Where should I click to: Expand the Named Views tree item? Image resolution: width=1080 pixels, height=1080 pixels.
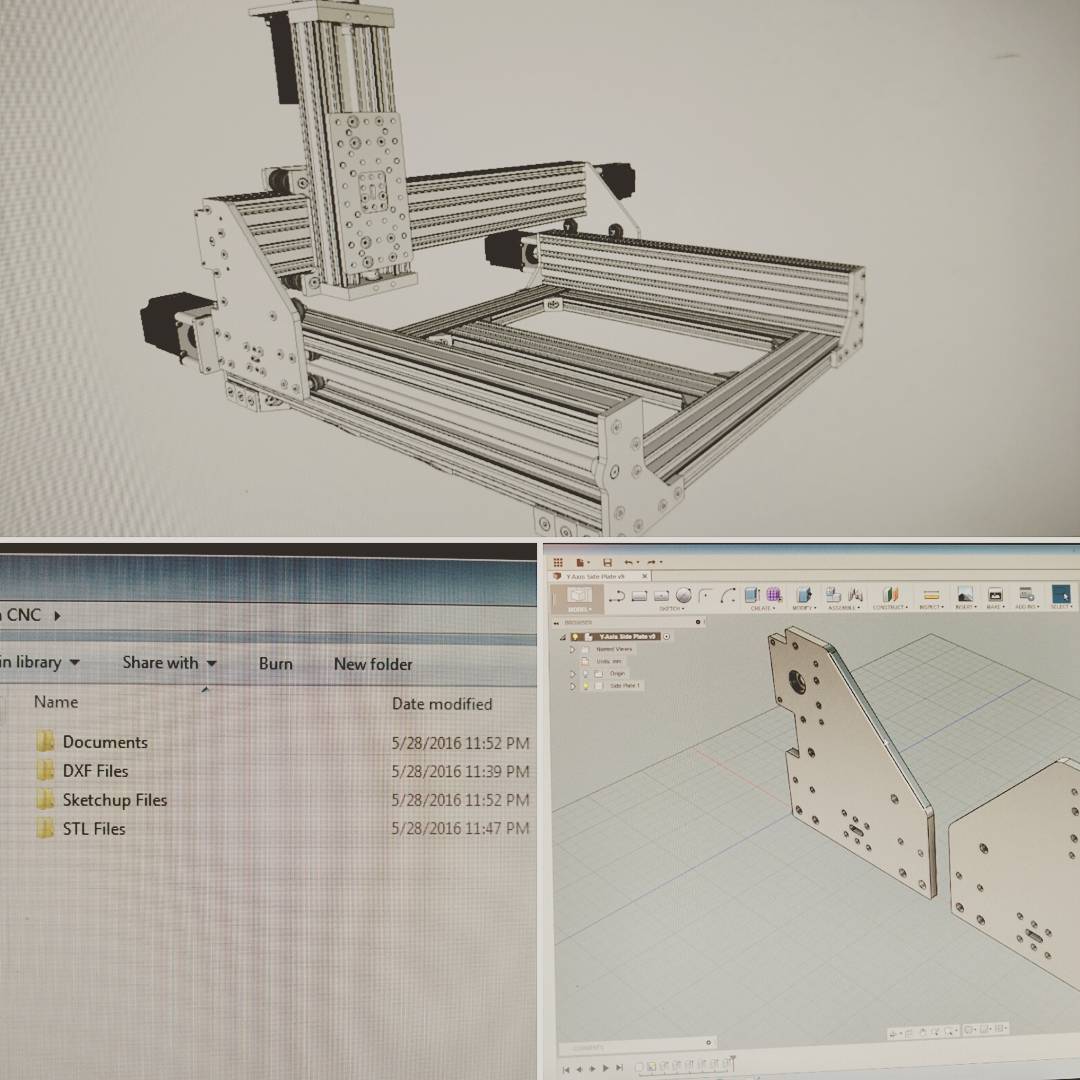click(x=573, y=649)
